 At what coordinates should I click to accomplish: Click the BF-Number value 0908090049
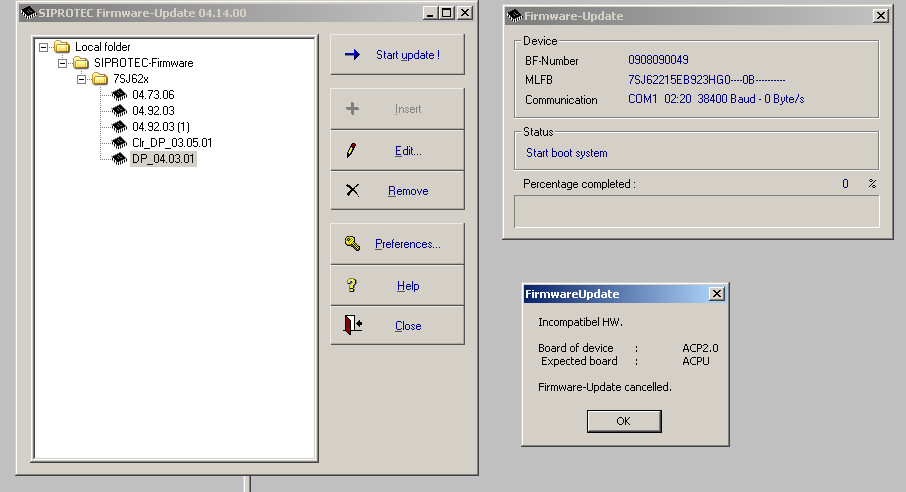pyautogui.click(x=658, y=60)
